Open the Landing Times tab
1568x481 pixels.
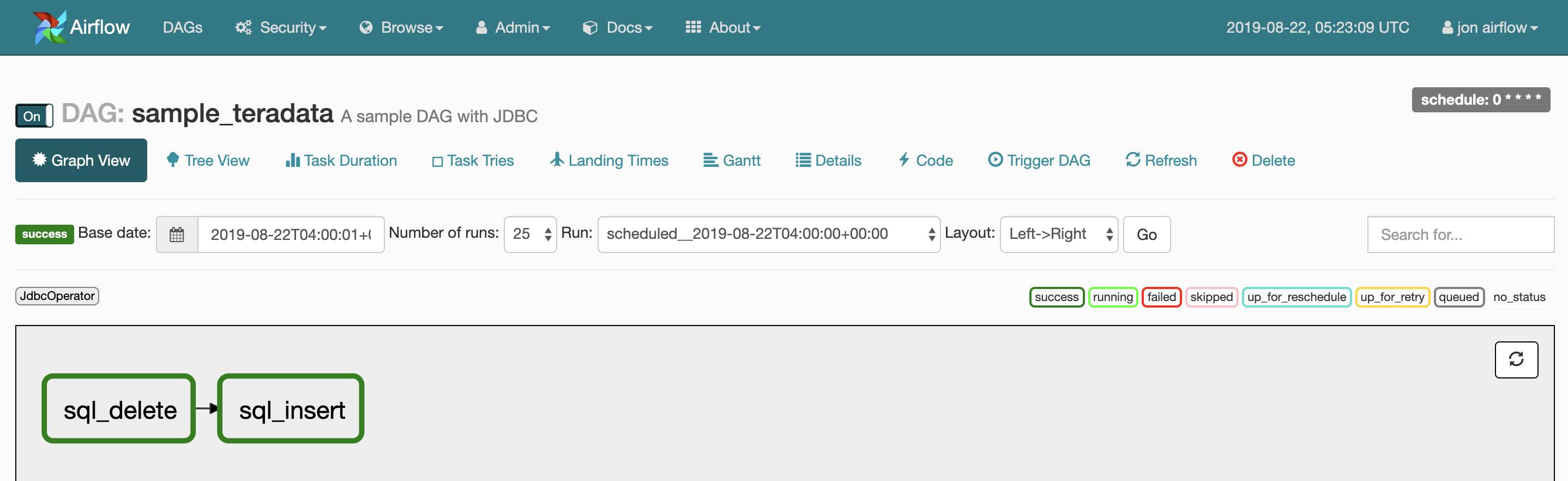(610, 160)
